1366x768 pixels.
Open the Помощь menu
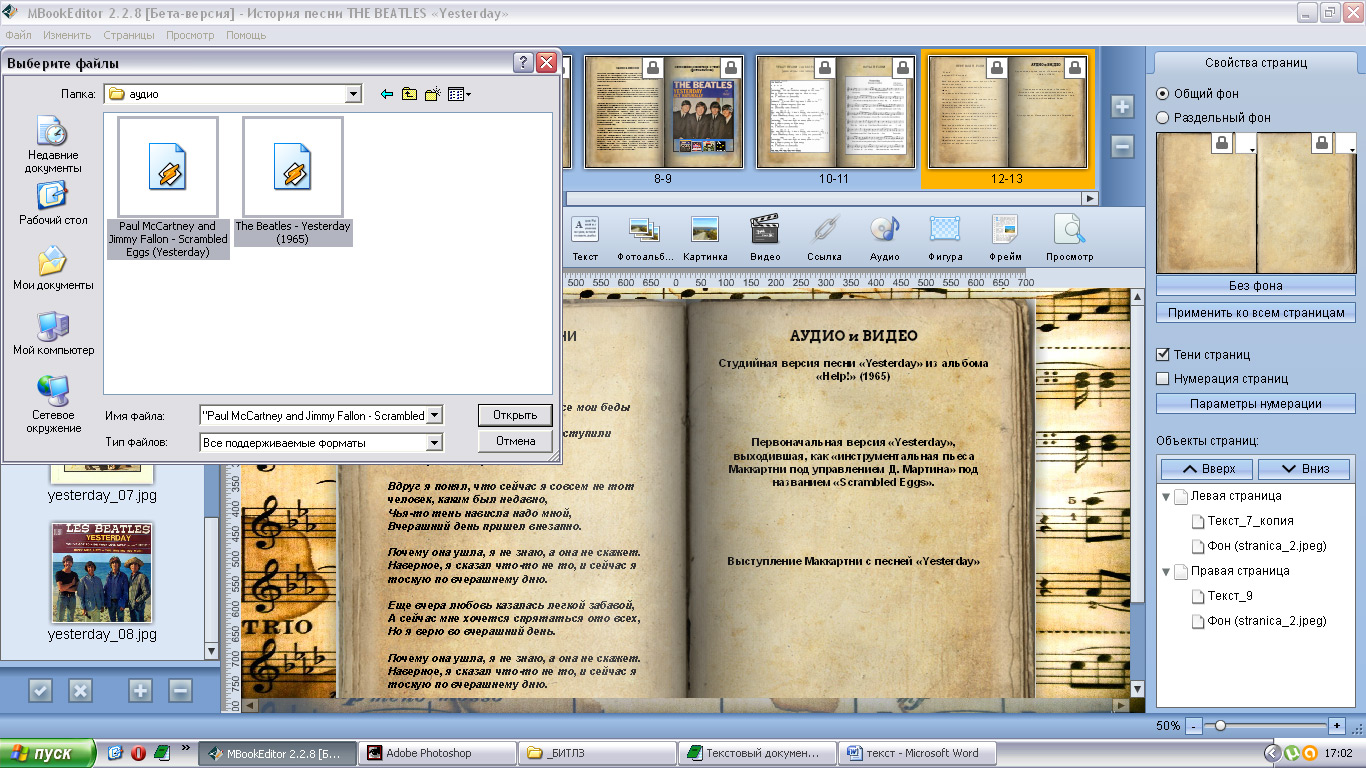tap(246, 35)
